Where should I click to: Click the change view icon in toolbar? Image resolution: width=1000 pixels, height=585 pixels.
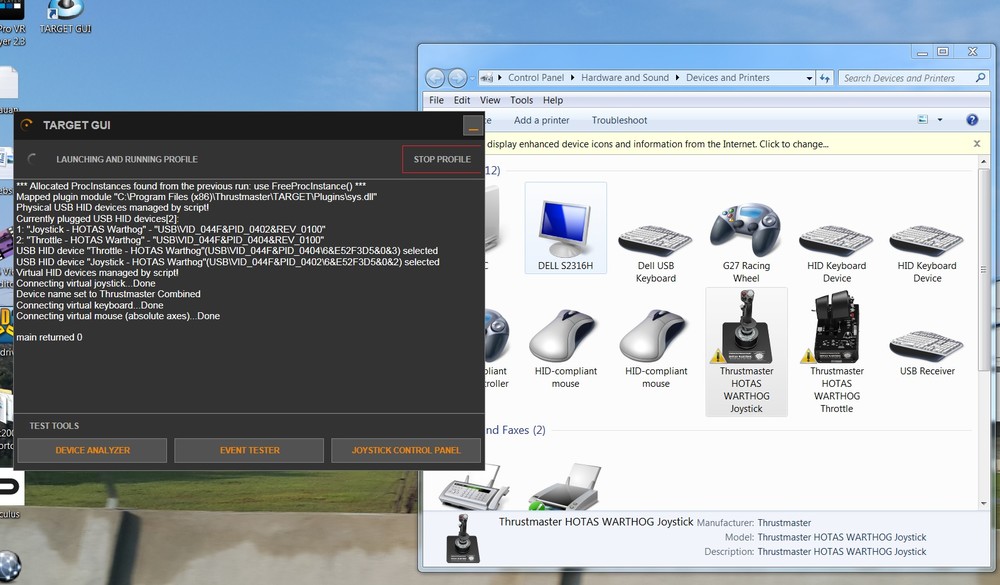922,120
